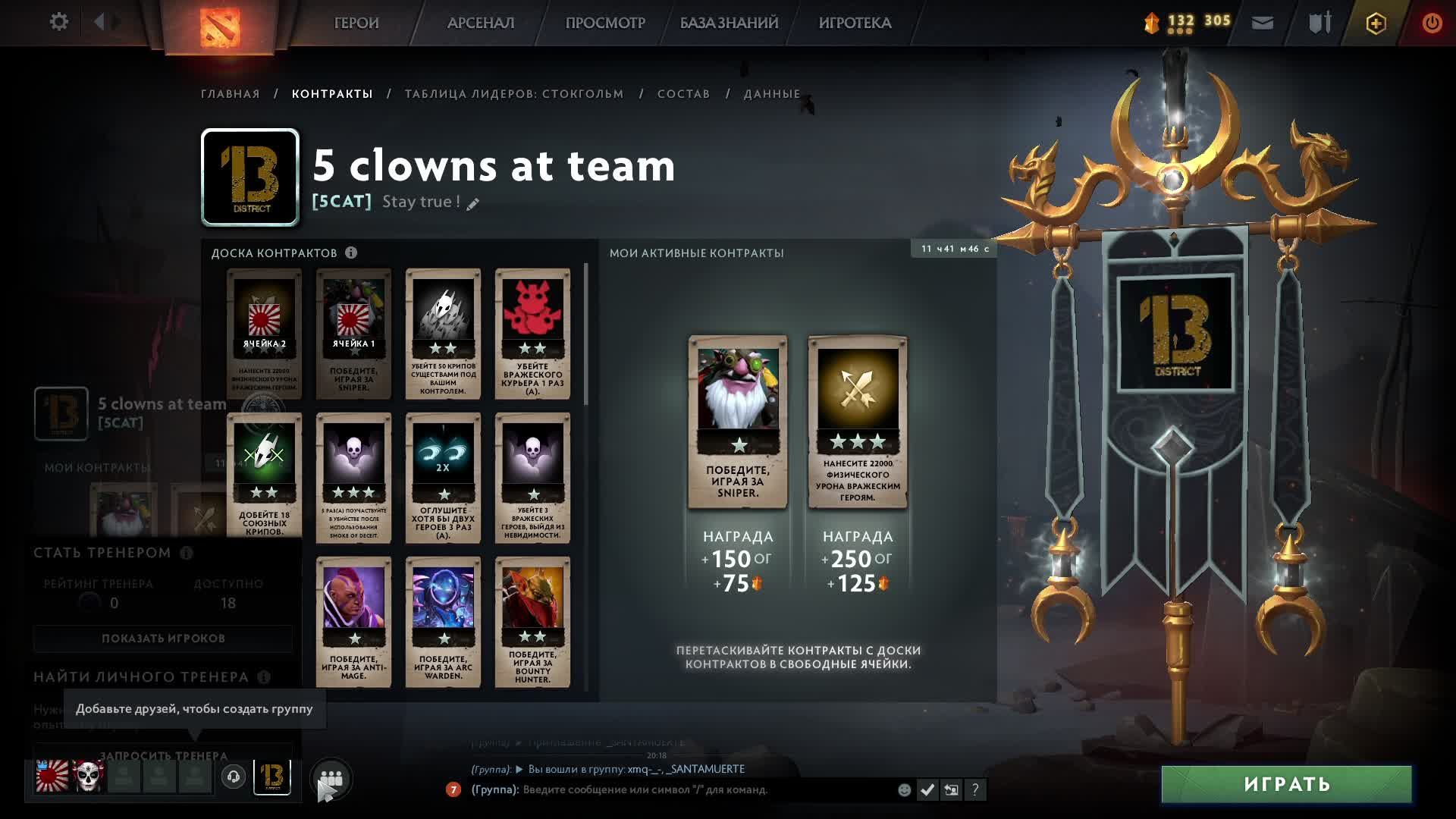Open the Арсенал menu tab
Image resolution: width=1456 pixels, height=819 pixels.
point(481,23)
